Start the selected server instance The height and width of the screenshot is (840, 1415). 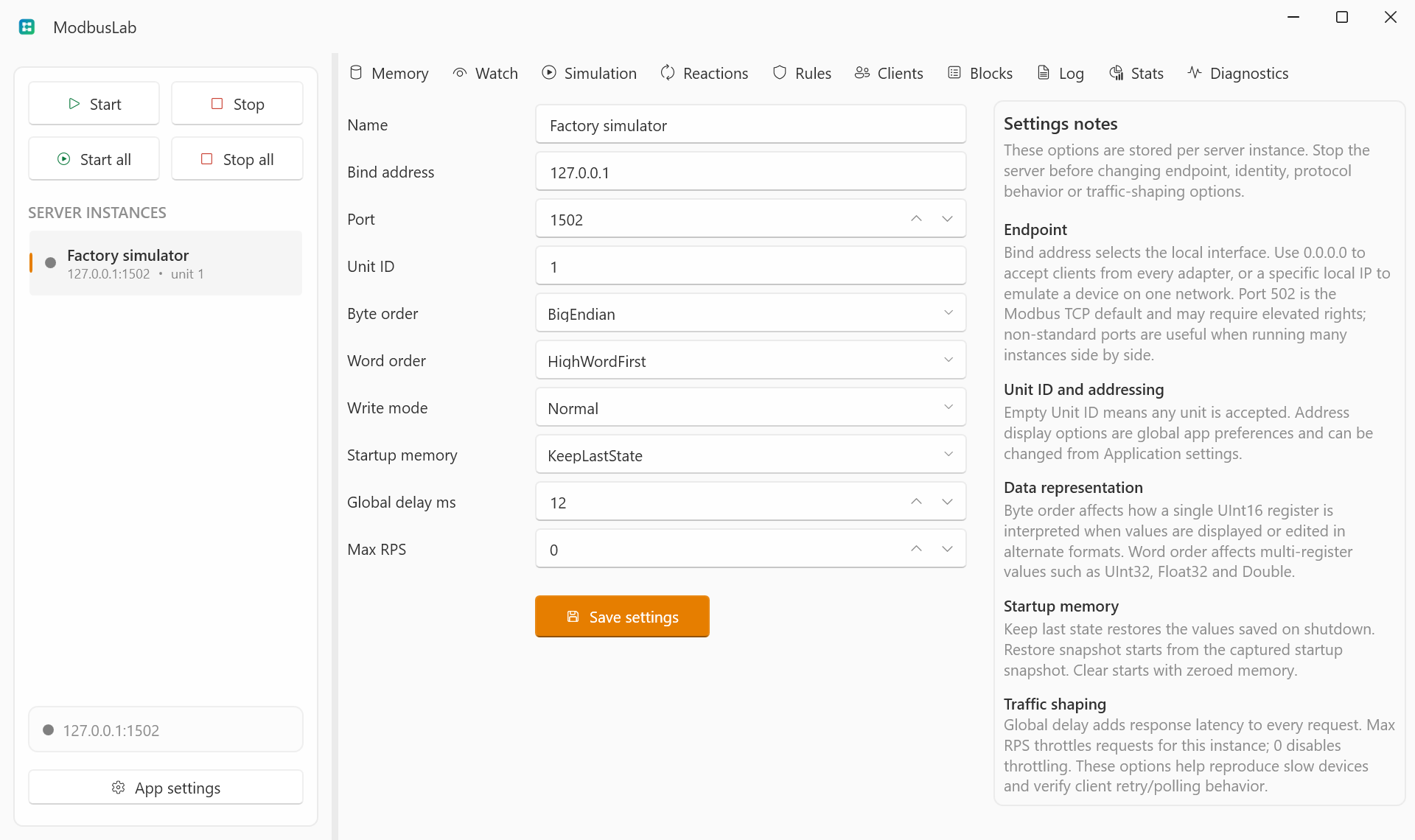pos(94,104)
